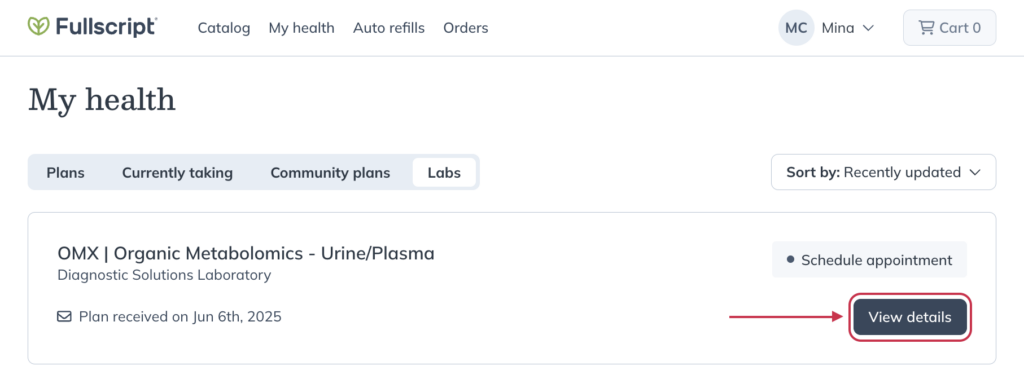Select the Currently taking tab
The width and height of the screenshot is (1024, 379).
[177, 173]
